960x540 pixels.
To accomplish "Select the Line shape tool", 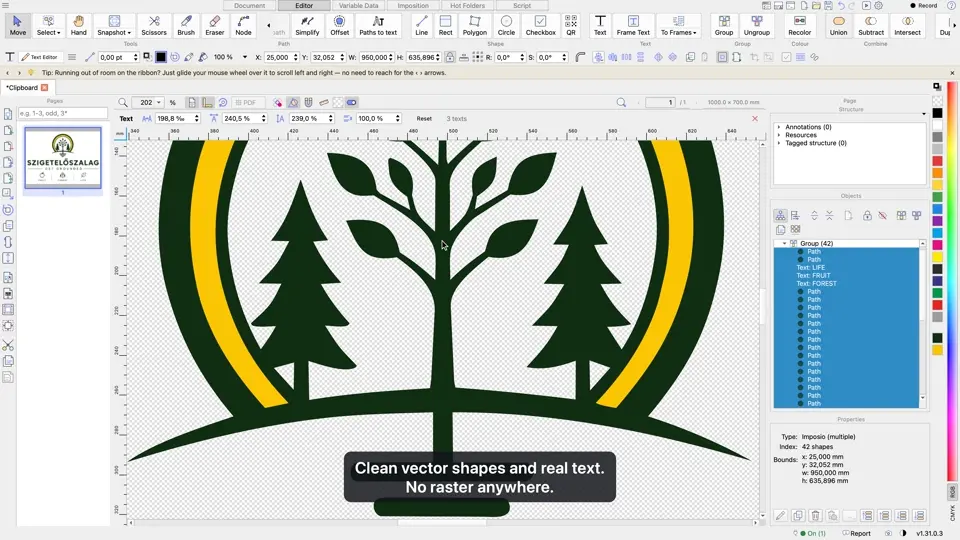I will pos(421,25).
